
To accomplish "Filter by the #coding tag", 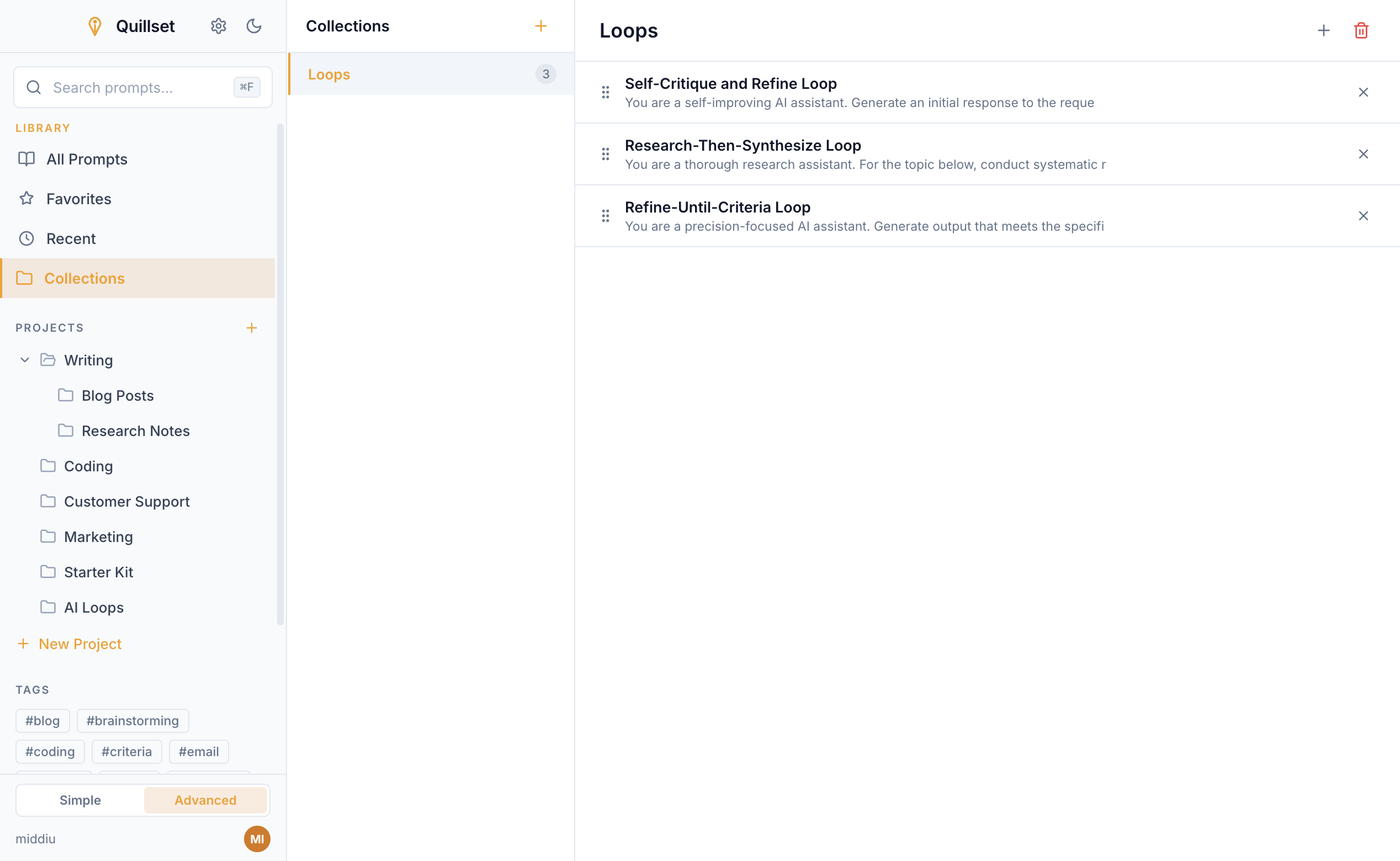I will [x=50, y=752].
